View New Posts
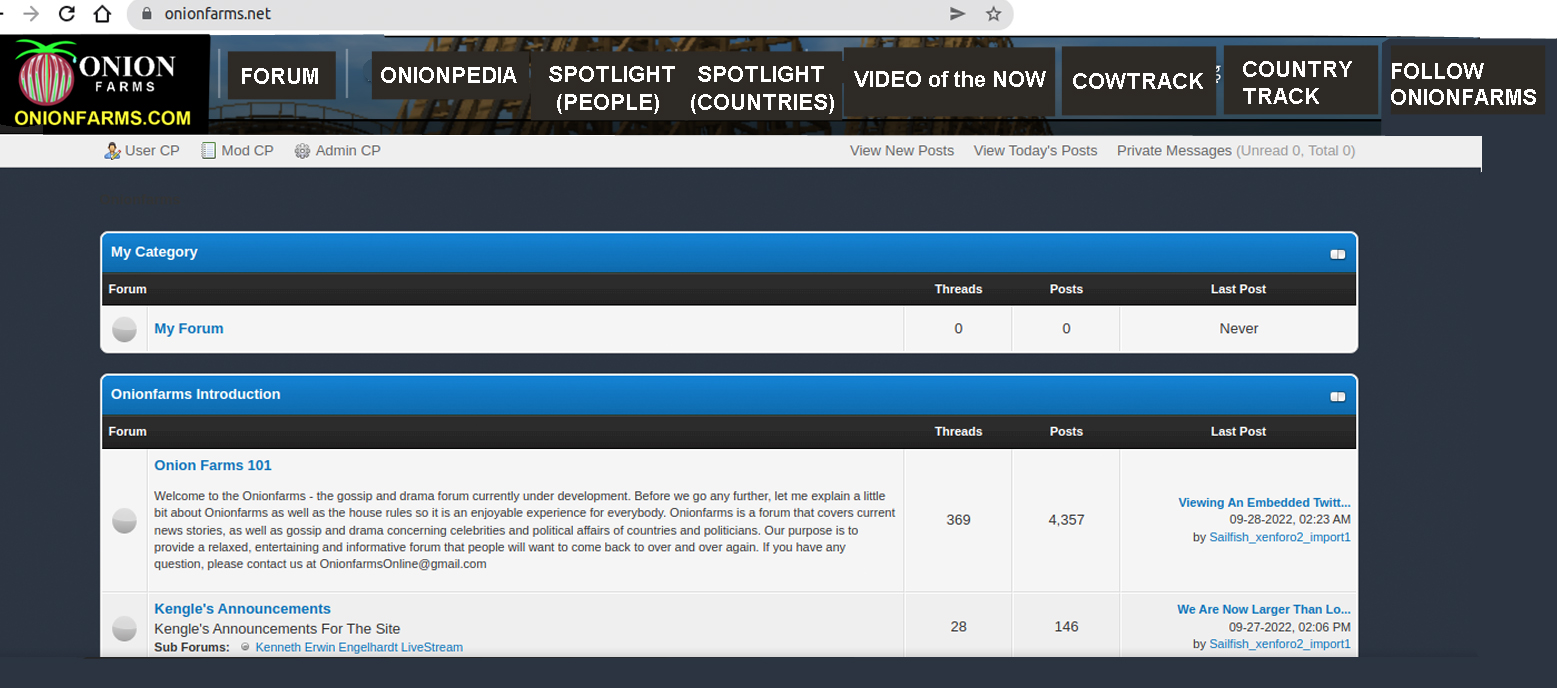 coord(902,151)
